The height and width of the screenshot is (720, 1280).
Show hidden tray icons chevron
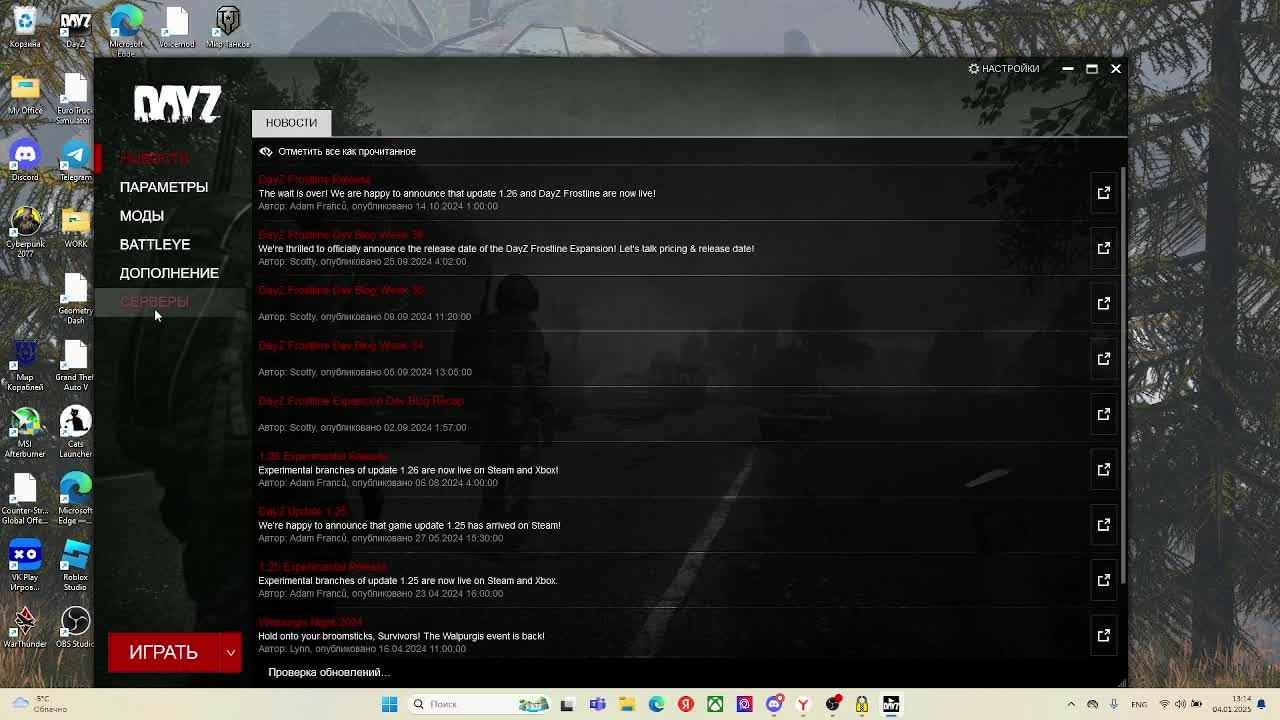pos(1071,704)
